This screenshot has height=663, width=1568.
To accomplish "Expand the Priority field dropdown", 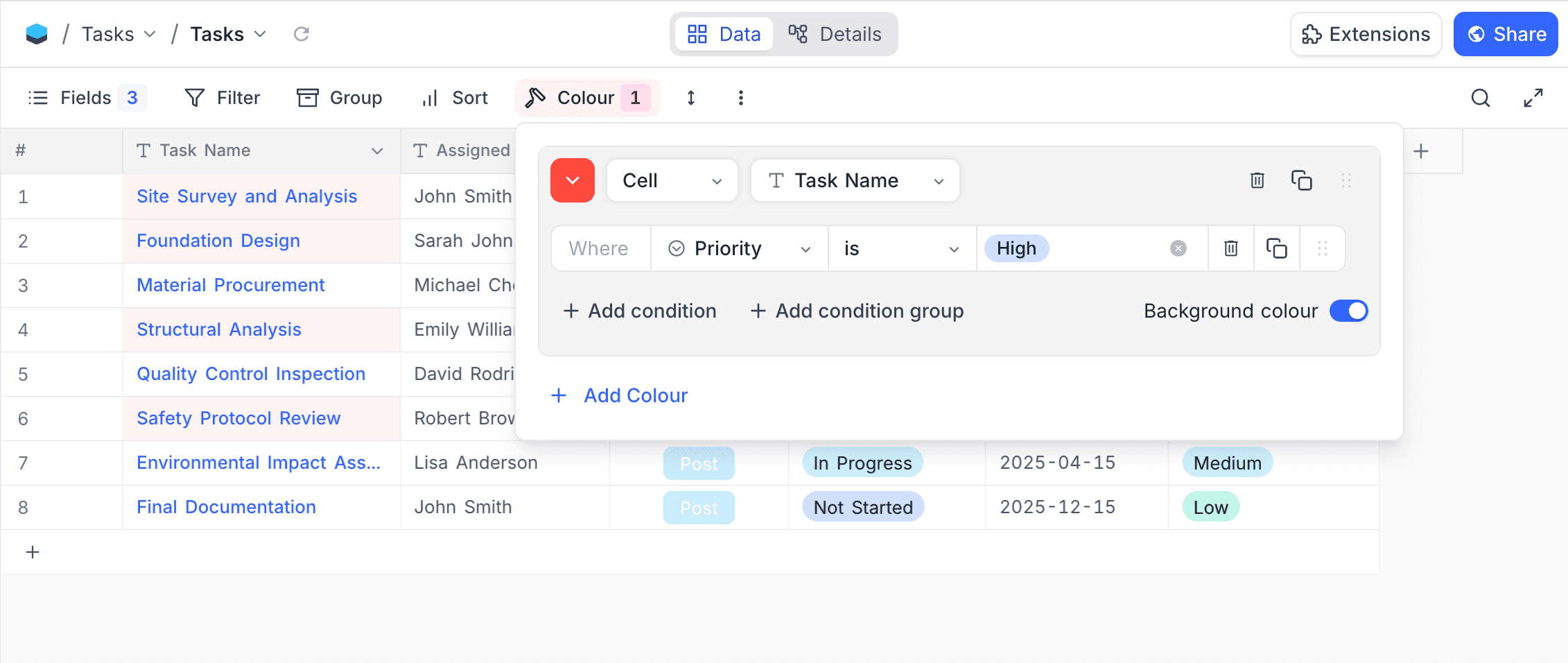I will 738,248.
